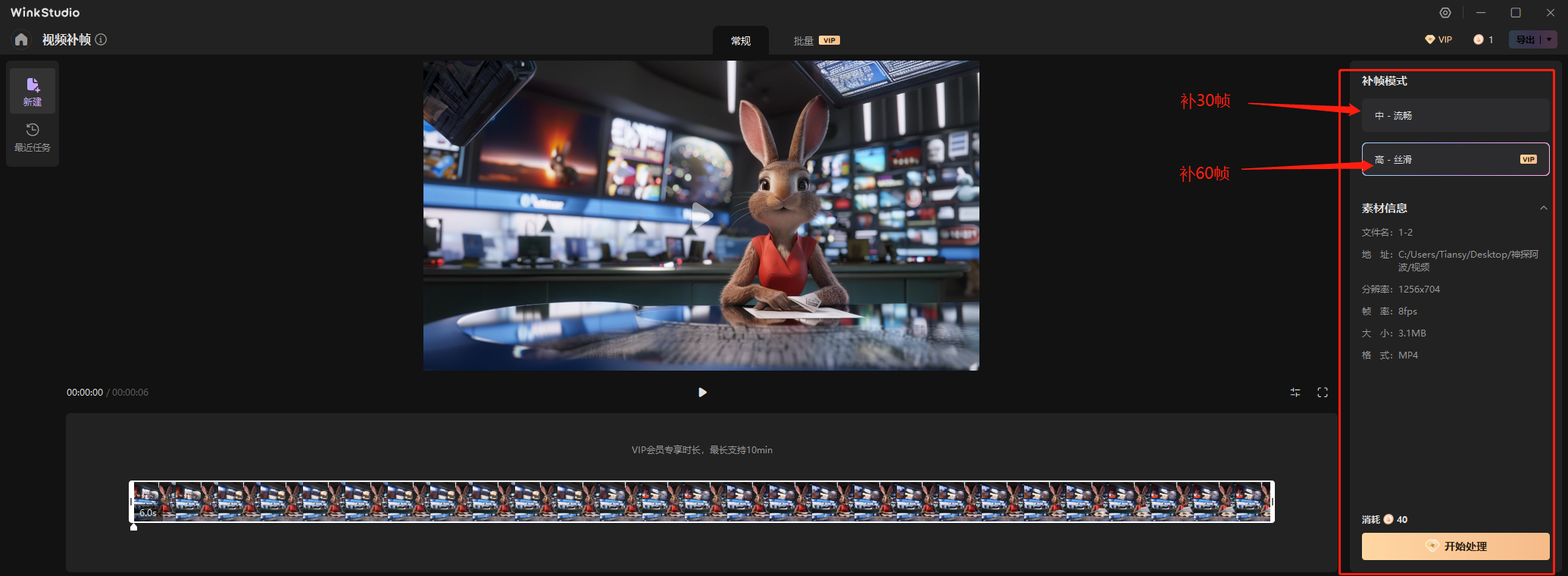This screenshot has width=1568, height=576.
Task: Click the WinkStudio title logo
Action: 45,12
